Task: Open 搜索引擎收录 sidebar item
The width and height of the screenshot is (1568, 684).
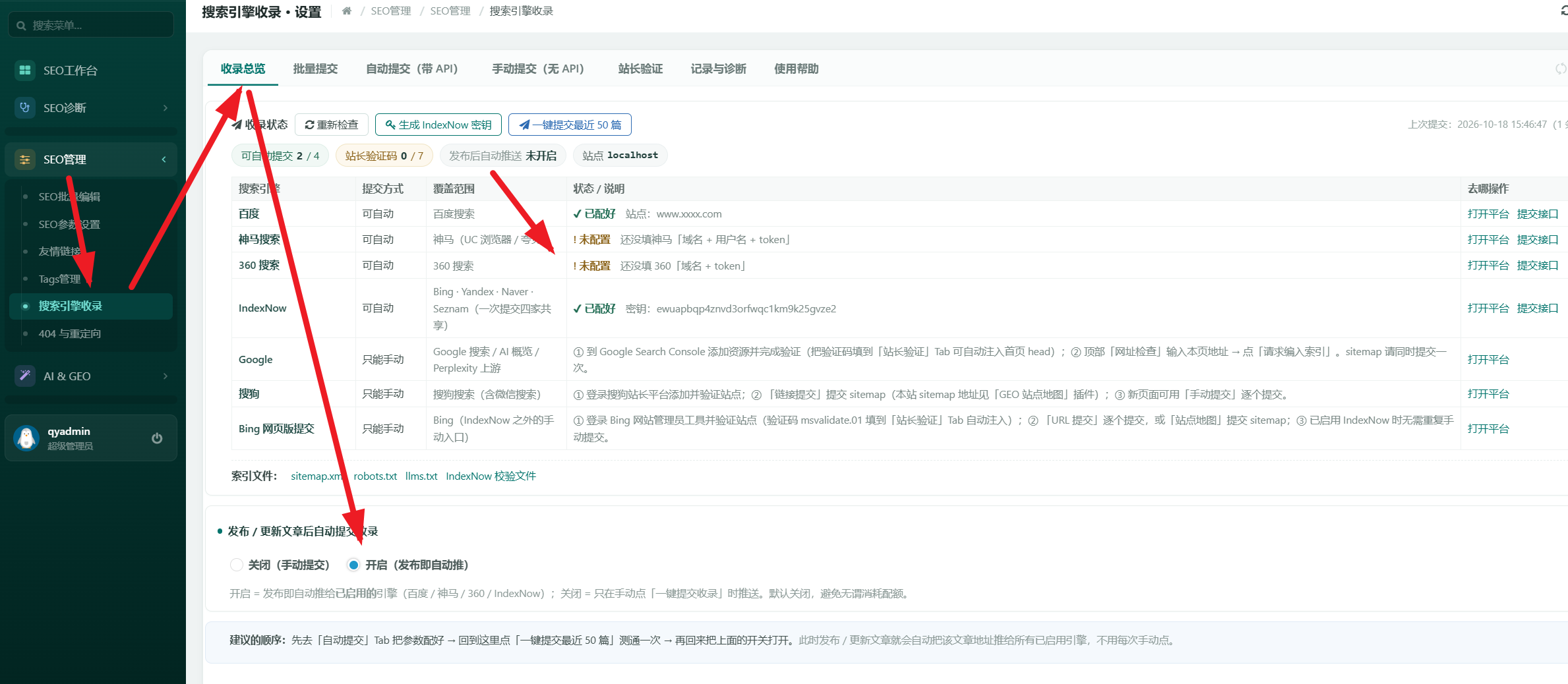Action: (91, 306)
